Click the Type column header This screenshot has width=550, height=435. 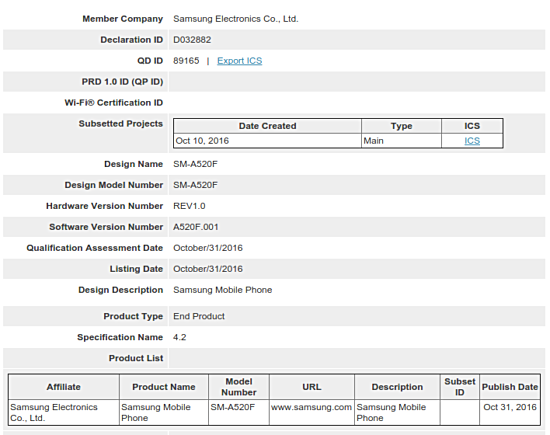coord(401,126)
